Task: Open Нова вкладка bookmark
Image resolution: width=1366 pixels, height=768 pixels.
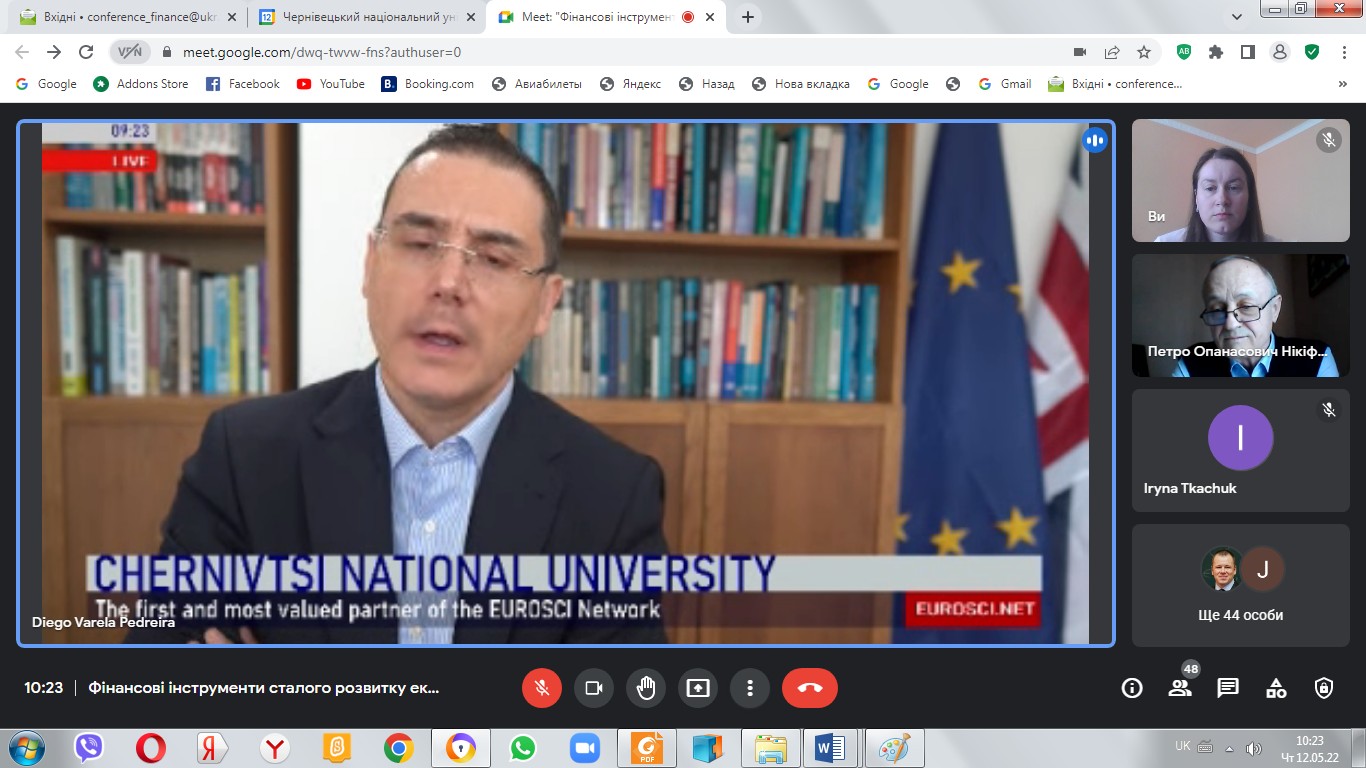Action: (801, 84)
